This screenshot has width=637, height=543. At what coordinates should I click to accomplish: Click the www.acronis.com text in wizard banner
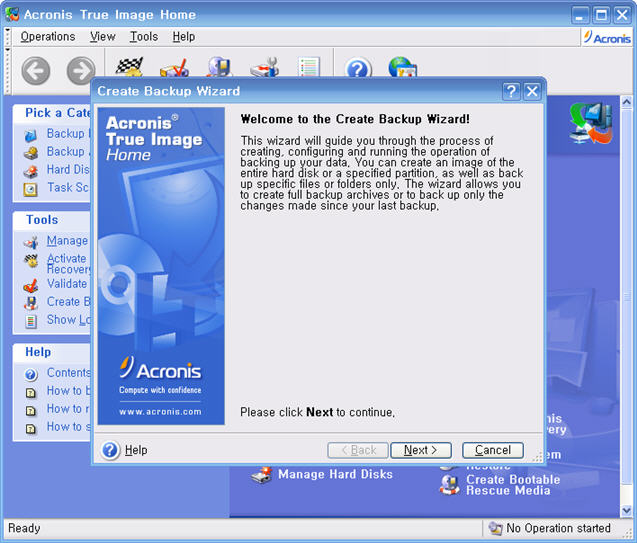pyautogui.click(x=160, y=412)
